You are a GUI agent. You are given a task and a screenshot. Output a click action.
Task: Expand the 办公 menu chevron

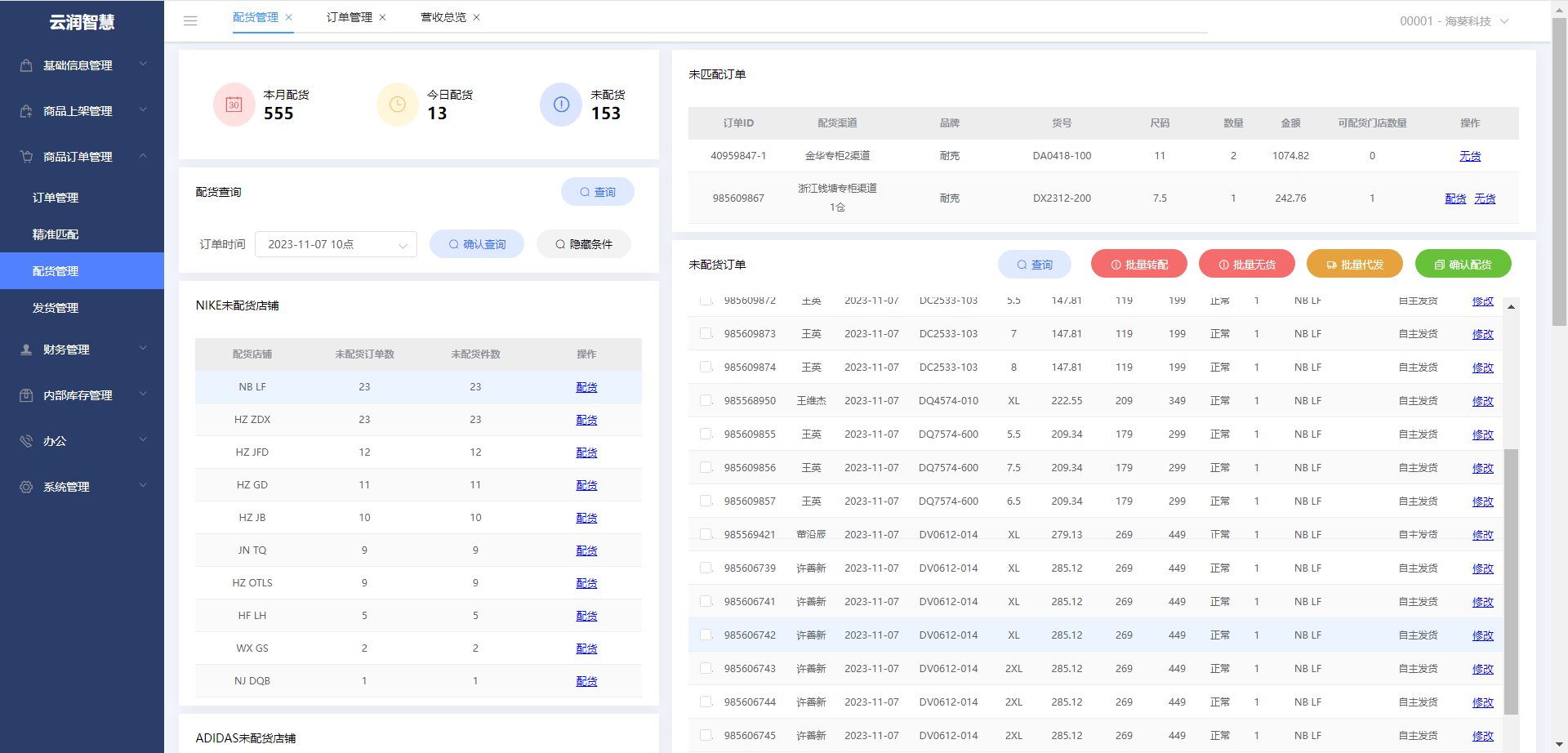point(143,439)
